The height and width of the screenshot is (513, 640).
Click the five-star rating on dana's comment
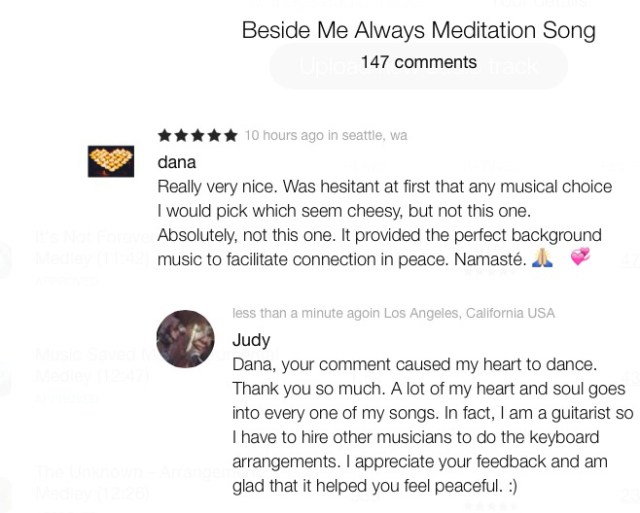pos(198,136)
